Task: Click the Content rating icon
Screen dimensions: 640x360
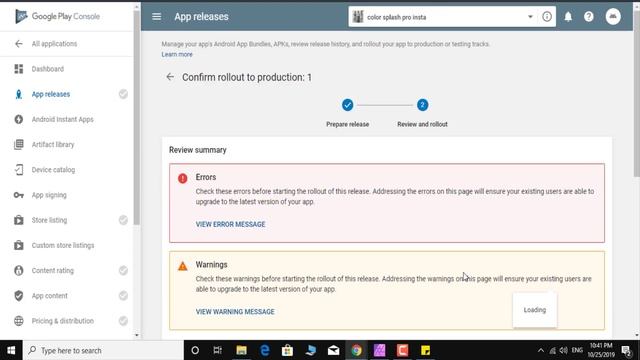Action: click(19, 271)
